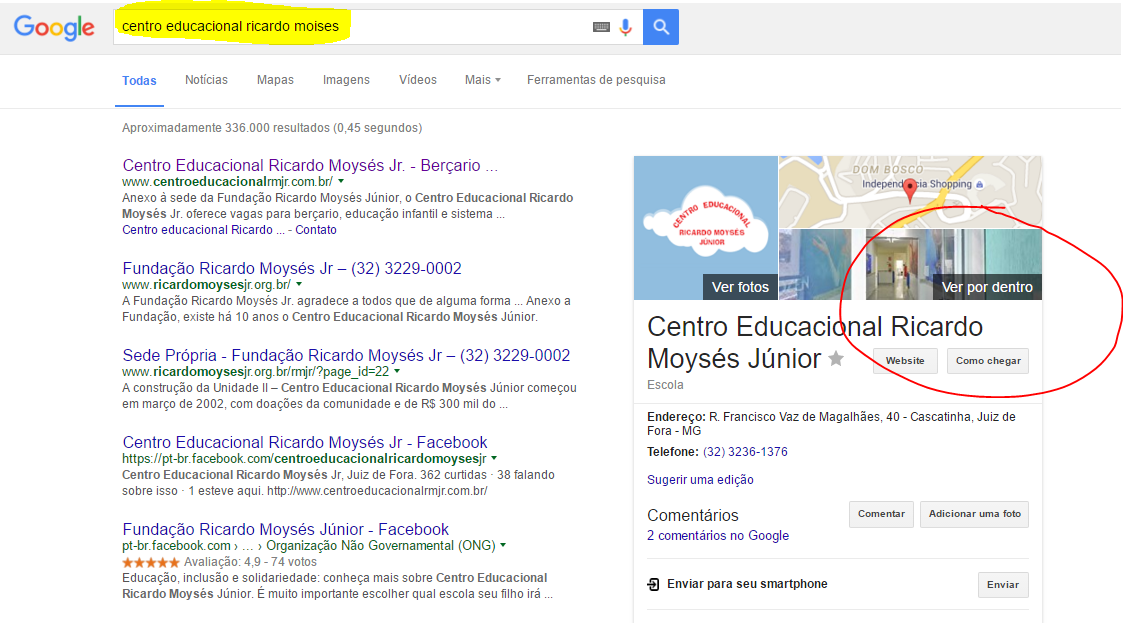
Task: Click the Centro Educacional Ricardo Moysés Júnior panel title
Action: pyautogui.click(x=815, y=342)
